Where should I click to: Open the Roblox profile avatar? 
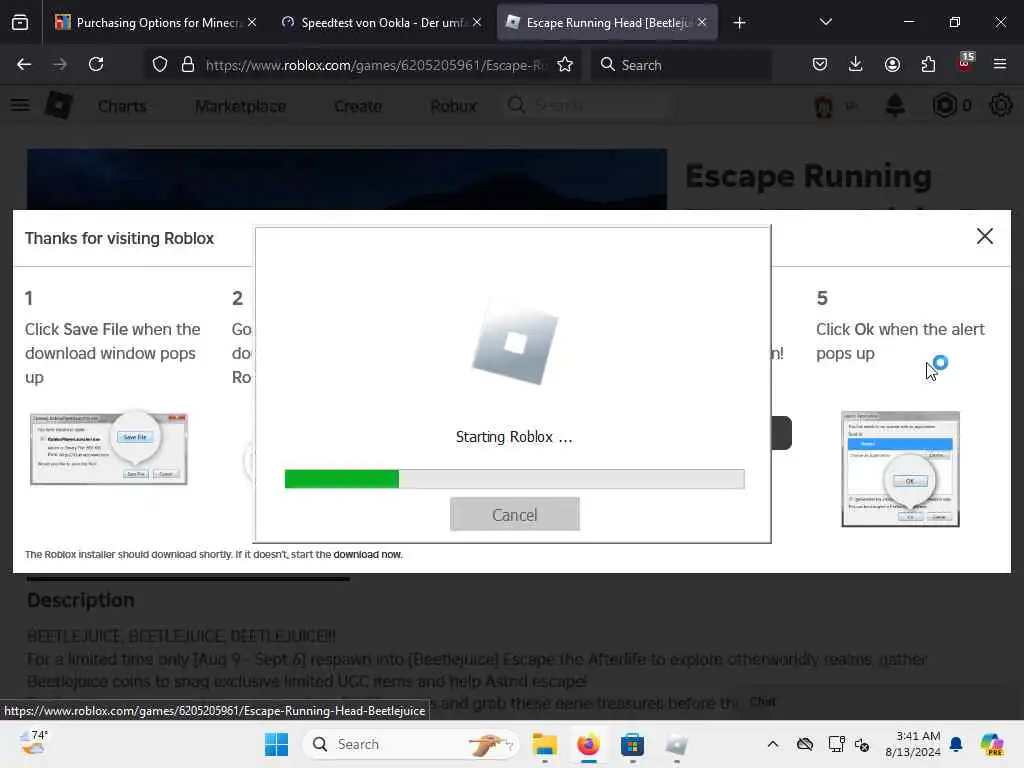point(824,106)
